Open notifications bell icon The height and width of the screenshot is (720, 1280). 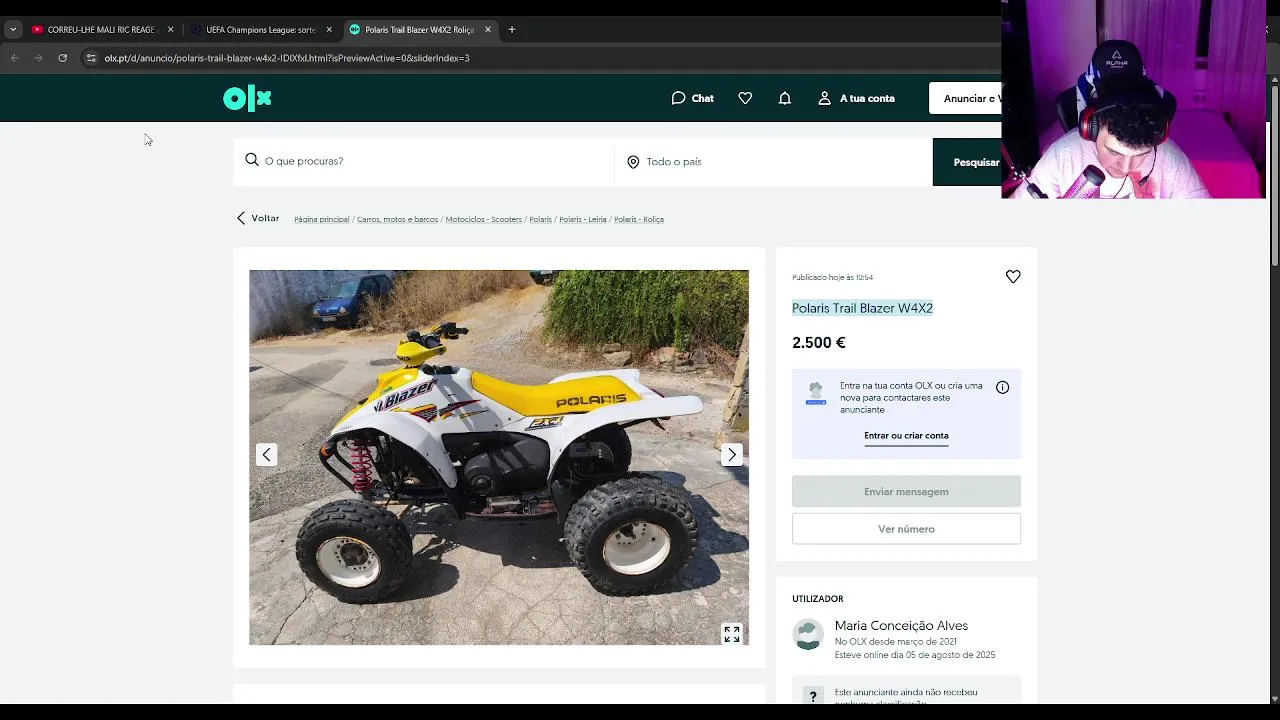pos(785,98)
